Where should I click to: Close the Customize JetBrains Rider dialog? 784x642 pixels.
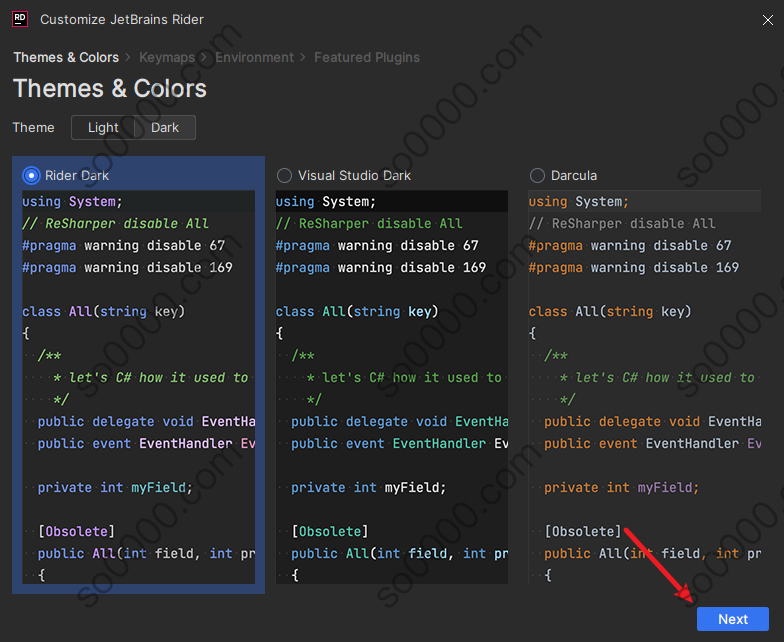(768, 20)
